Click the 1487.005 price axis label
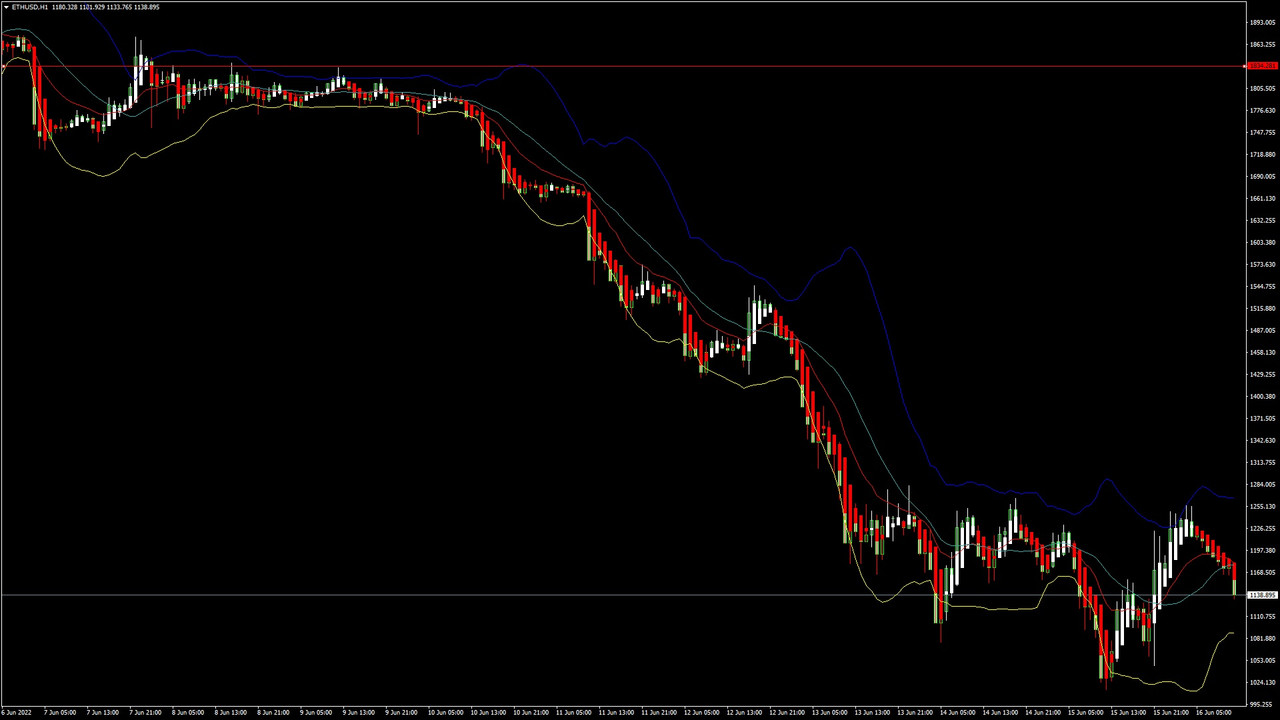 click(x=1262, y=330)
